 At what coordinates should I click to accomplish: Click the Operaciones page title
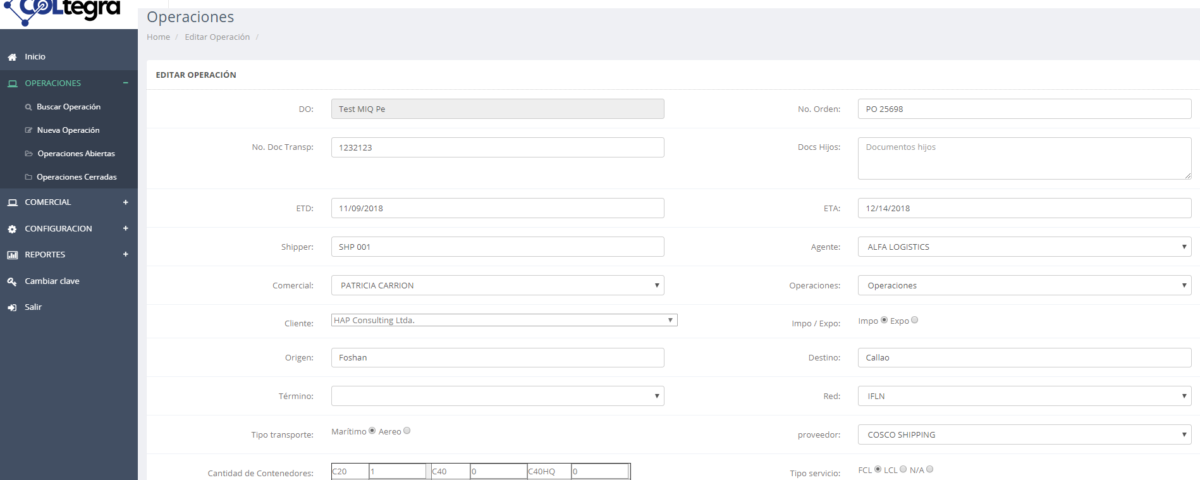190,17
